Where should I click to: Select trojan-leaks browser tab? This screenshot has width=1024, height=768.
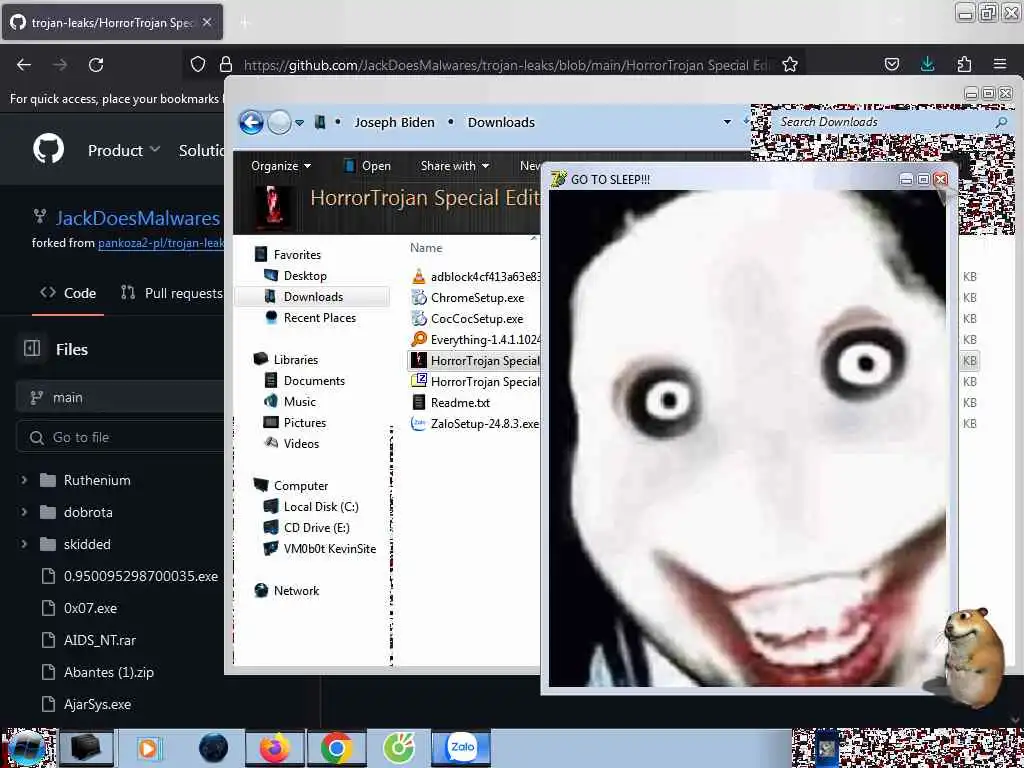[112, 22]
